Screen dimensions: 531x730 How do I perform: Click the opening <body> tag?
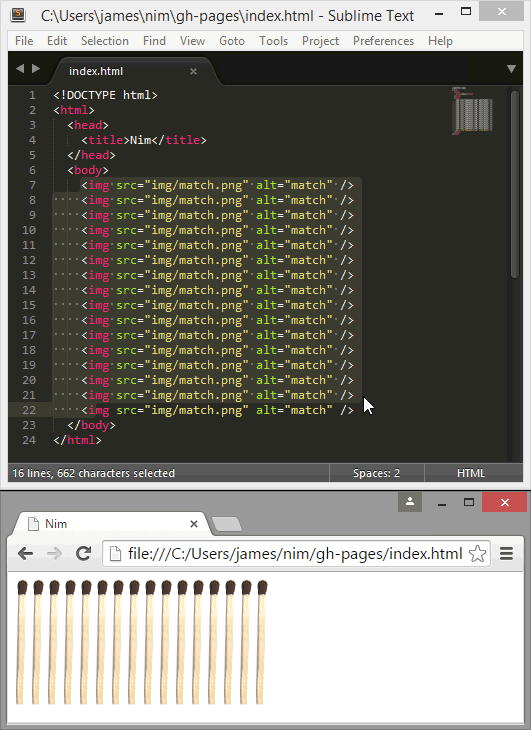coord(88,170)
